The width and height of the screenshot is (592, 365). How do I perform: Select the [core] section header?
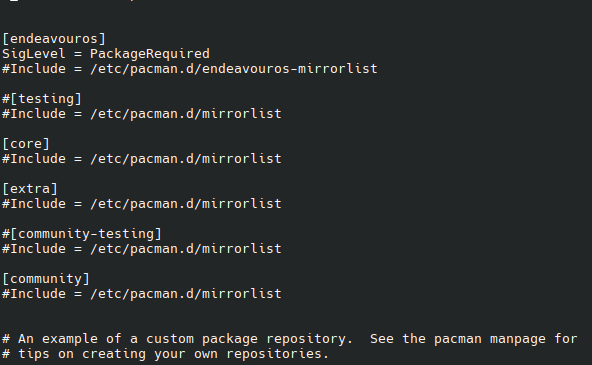coord(26,144)
